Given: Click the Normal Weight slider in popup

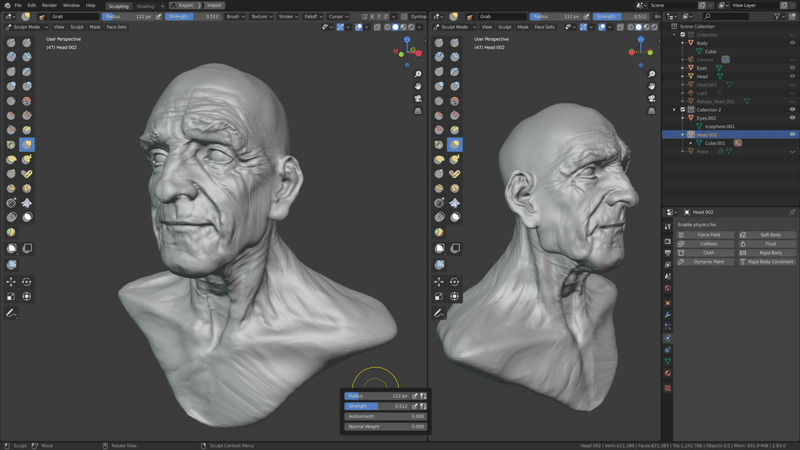Looking at the screenshot, I should point(385,427).
